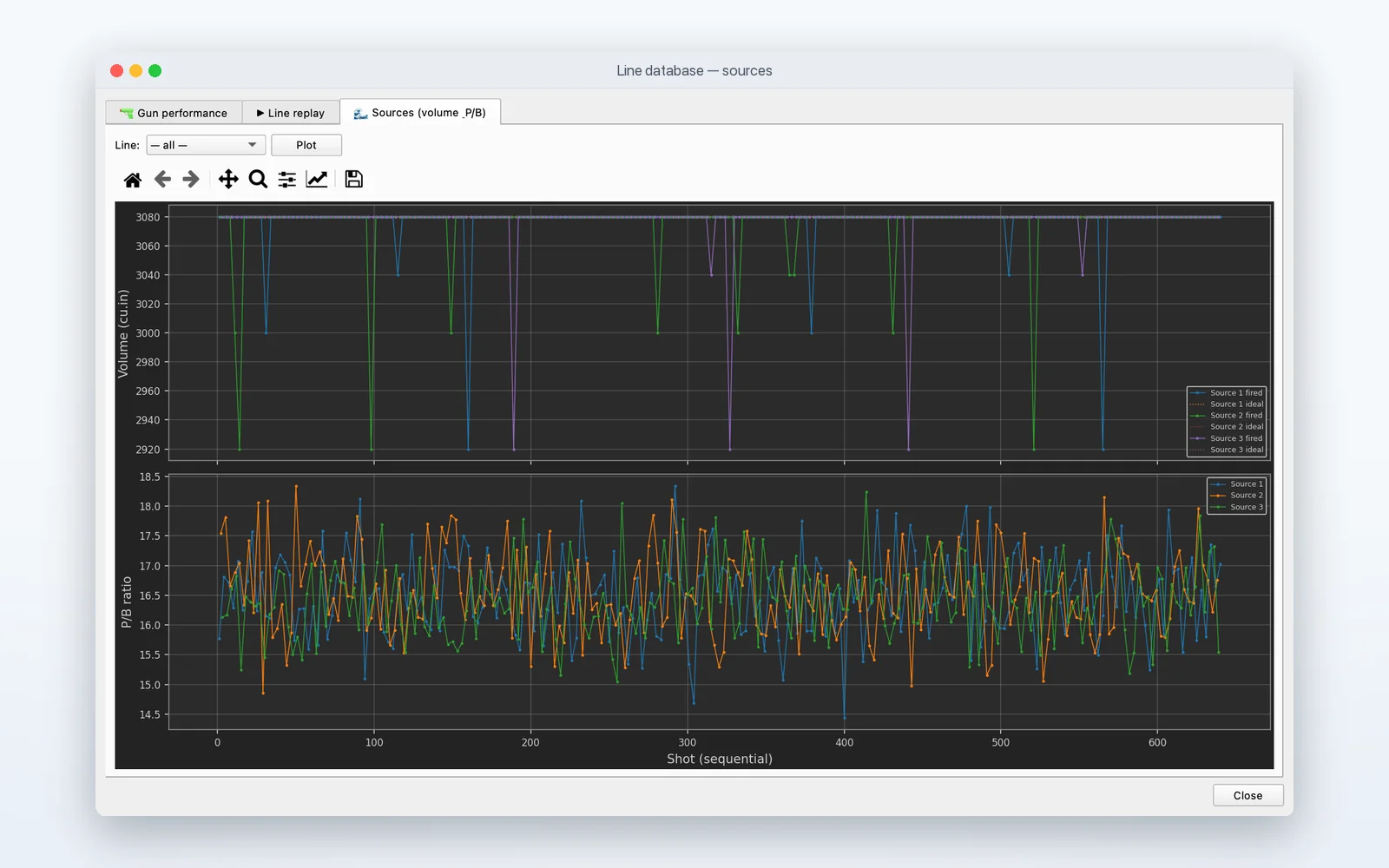Minimize window with yellow traffic light
1389x868 pixels.
136,71
